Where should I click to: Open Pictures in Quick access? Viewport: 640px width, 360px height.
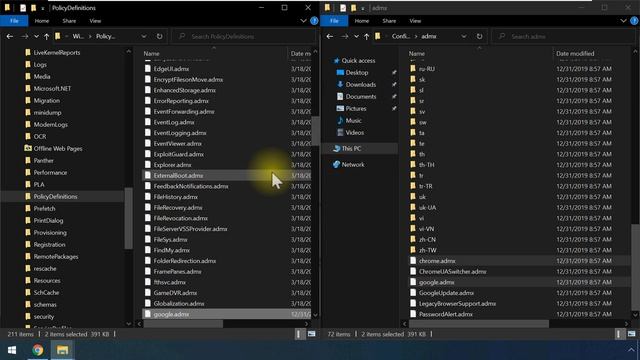pyautogui.click(x=356, y=109)
